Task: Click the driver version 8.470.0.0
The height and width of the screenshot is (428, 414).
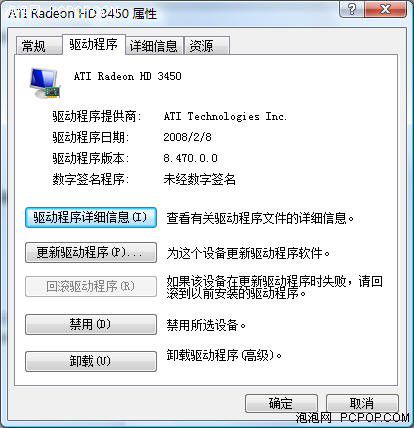Action: coord(190,158)
